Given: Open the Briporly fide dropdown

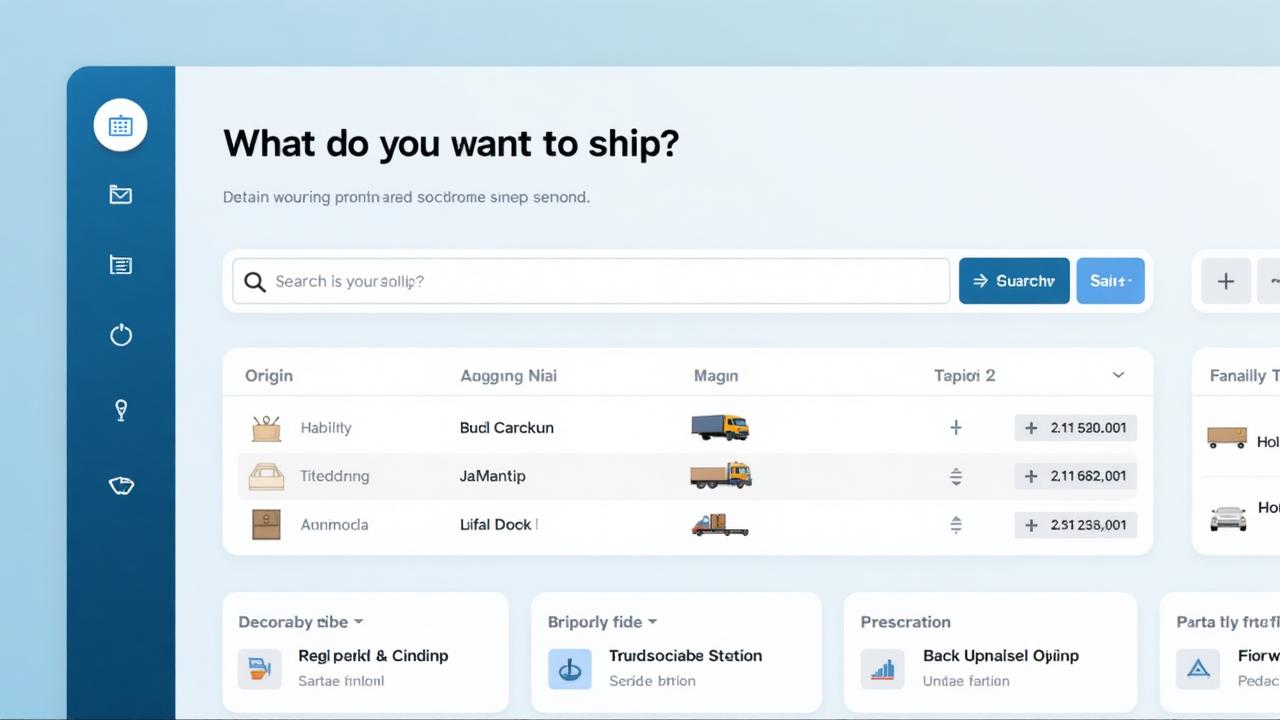Looking at the screenshot, I should click(603, 622).
